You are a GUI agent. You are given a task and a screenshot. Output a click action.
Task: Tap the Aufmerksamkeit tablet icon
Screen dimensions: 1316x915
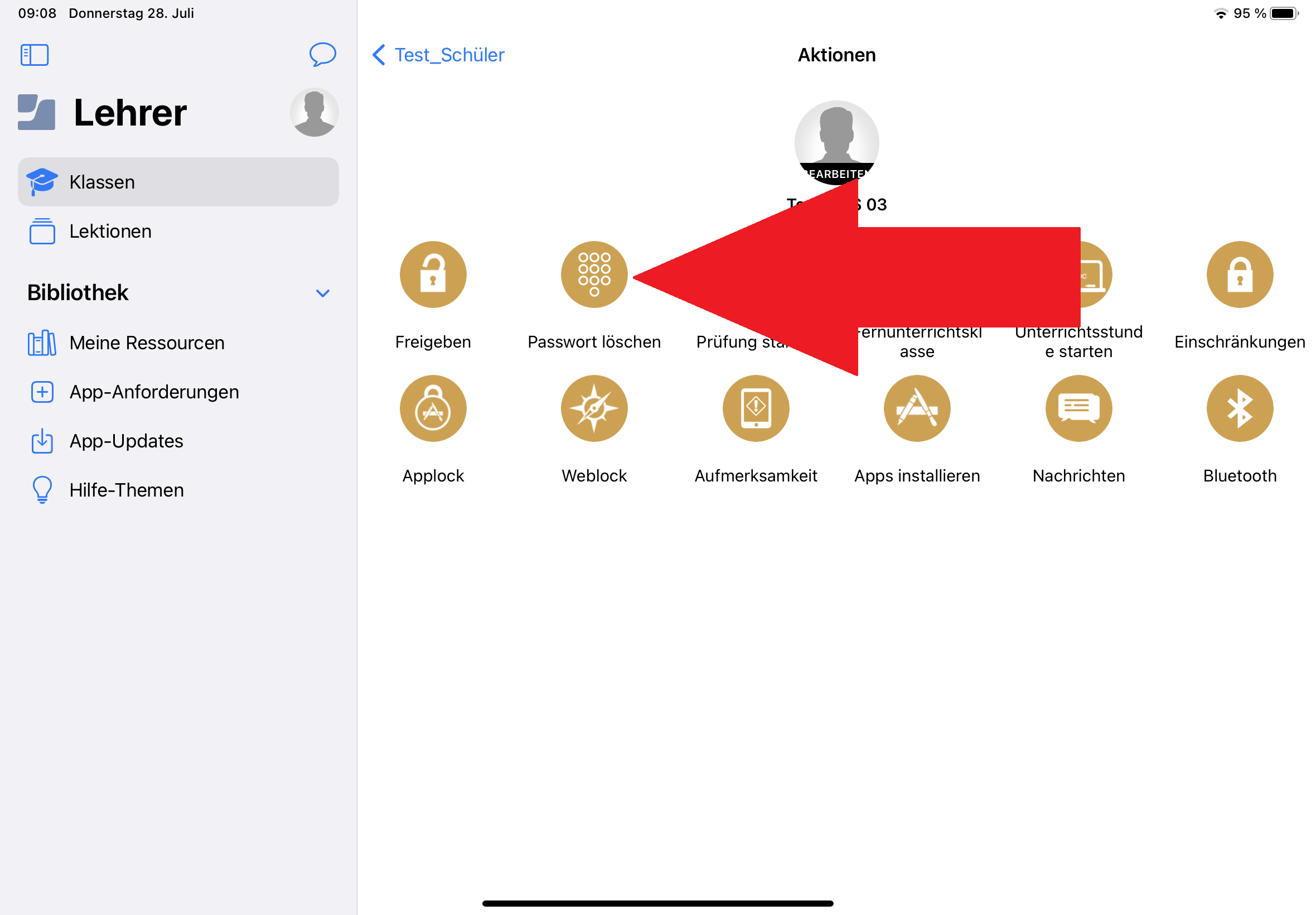click(x=756, y=409)
